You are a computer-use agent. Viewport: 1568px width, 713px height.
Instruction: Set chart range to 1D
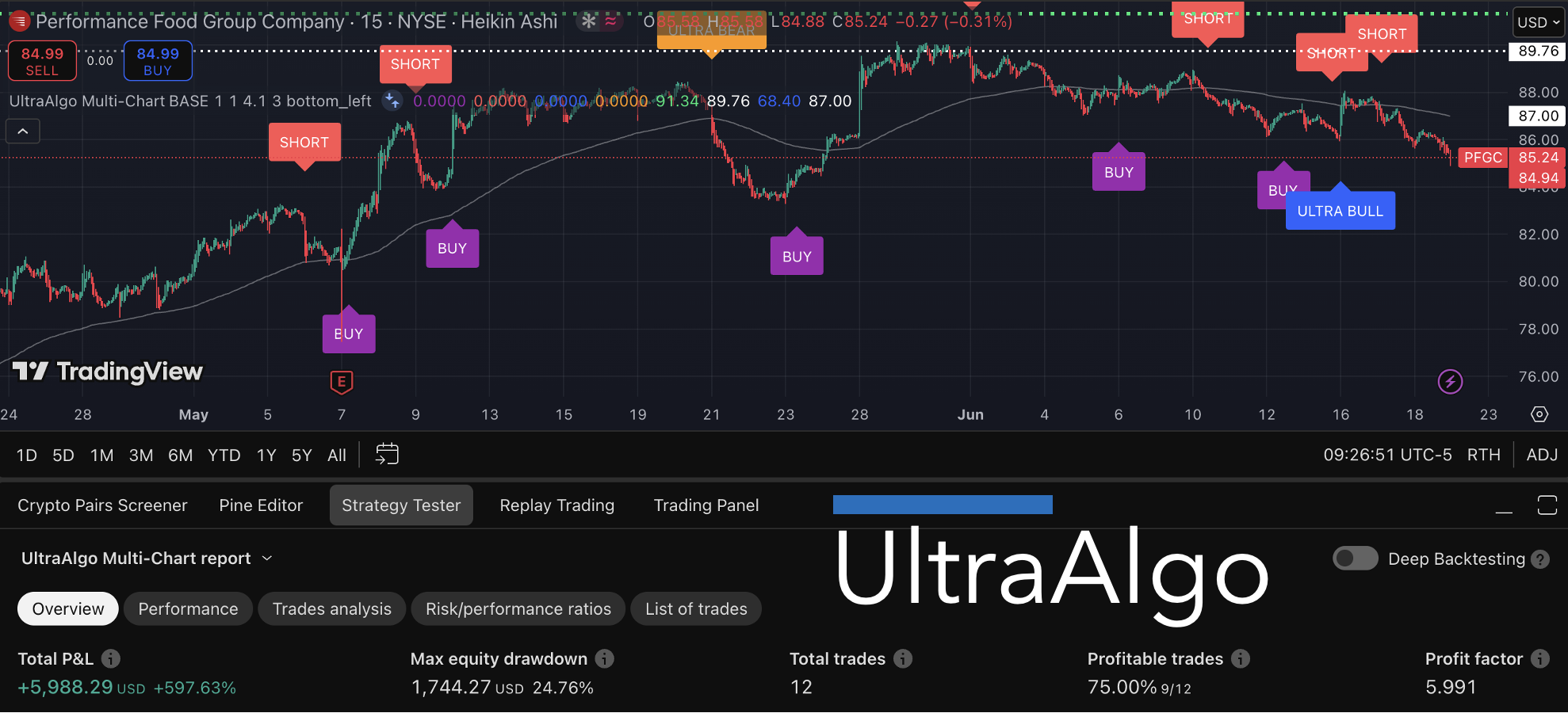[x=27, y=456]
